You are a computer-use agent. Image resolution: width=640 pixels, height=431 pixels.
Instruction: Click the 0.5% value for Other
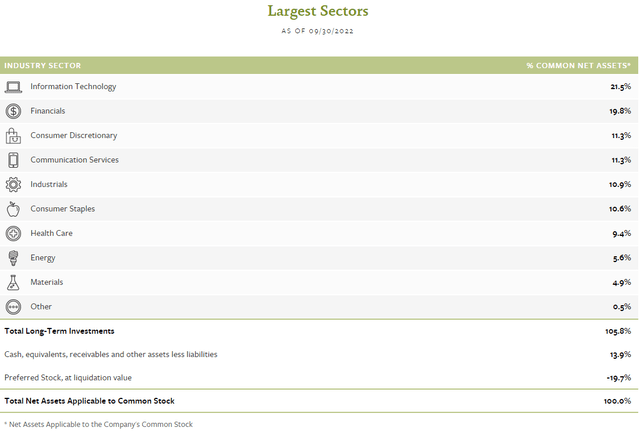(622, 307)
